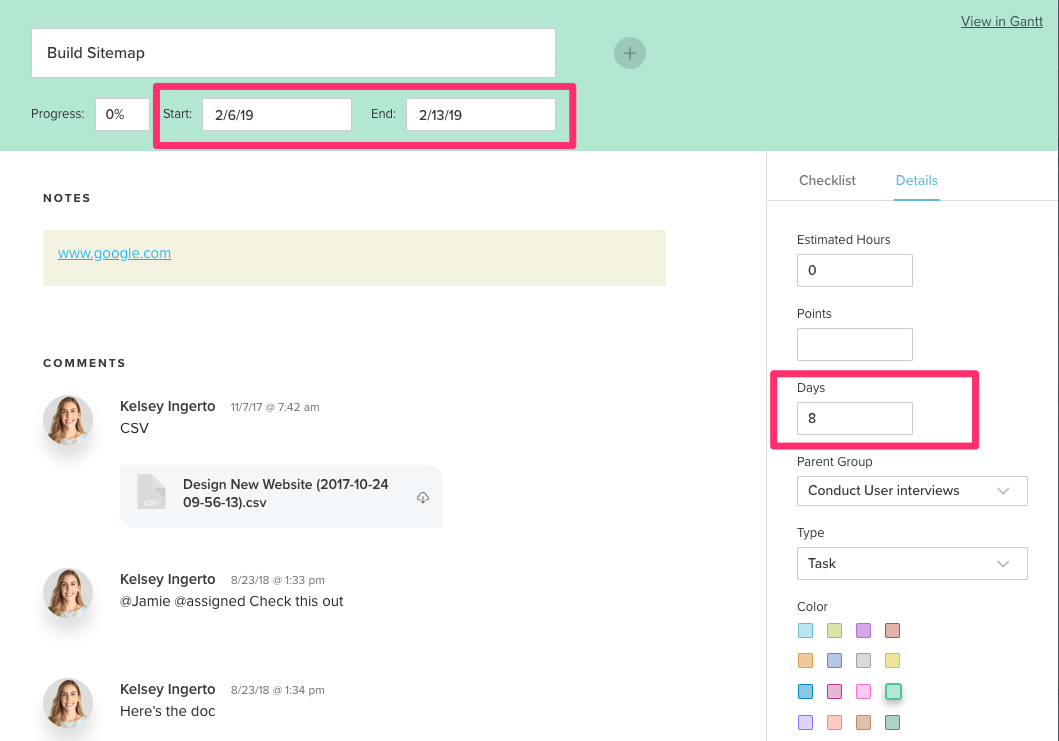This screenshot has width=1059, height=741.
Task: Click the green plus button near the task title
Action: click(x=630, y=52)
